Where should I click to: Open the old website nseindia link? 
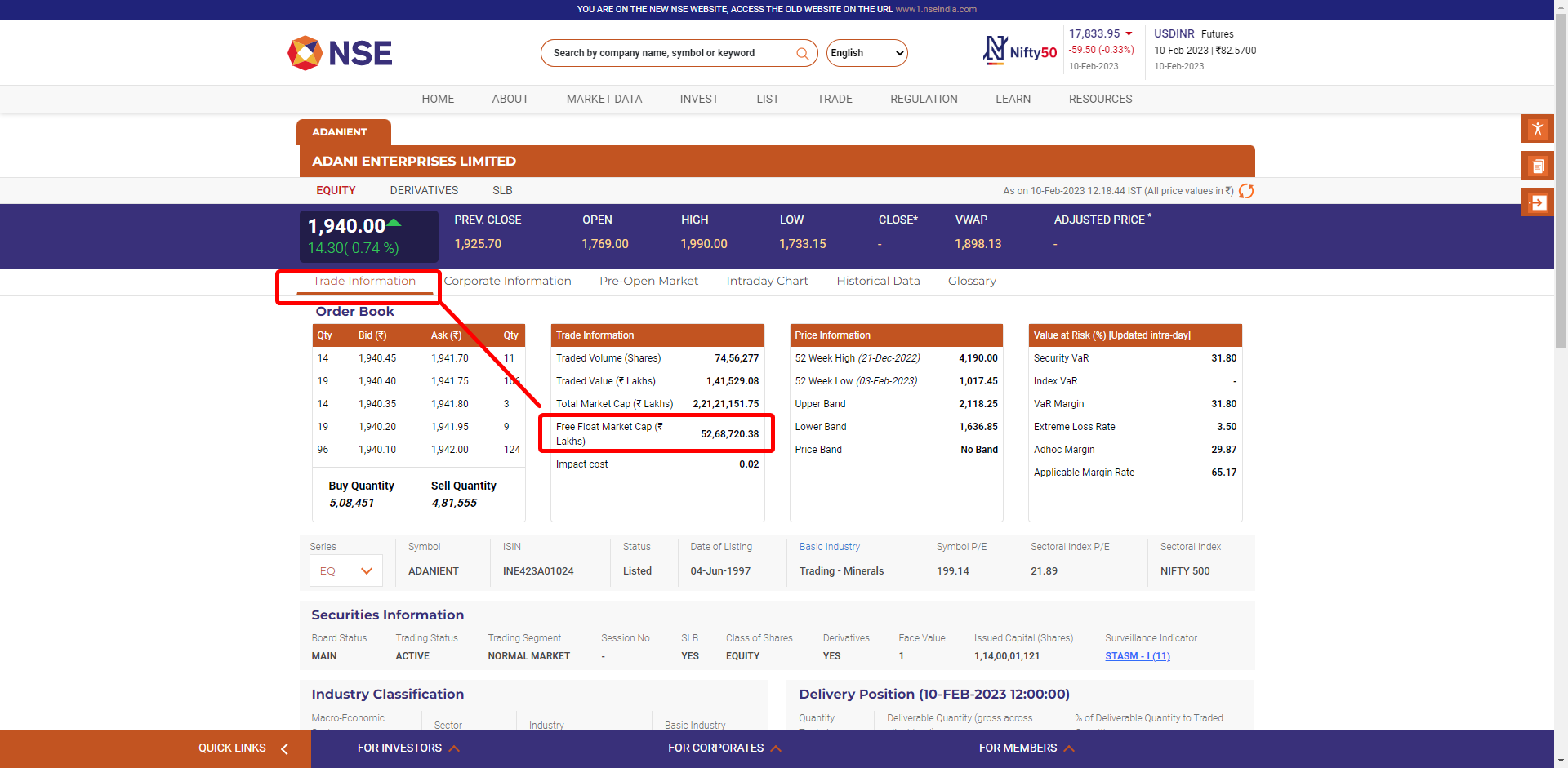coord(936,10)
